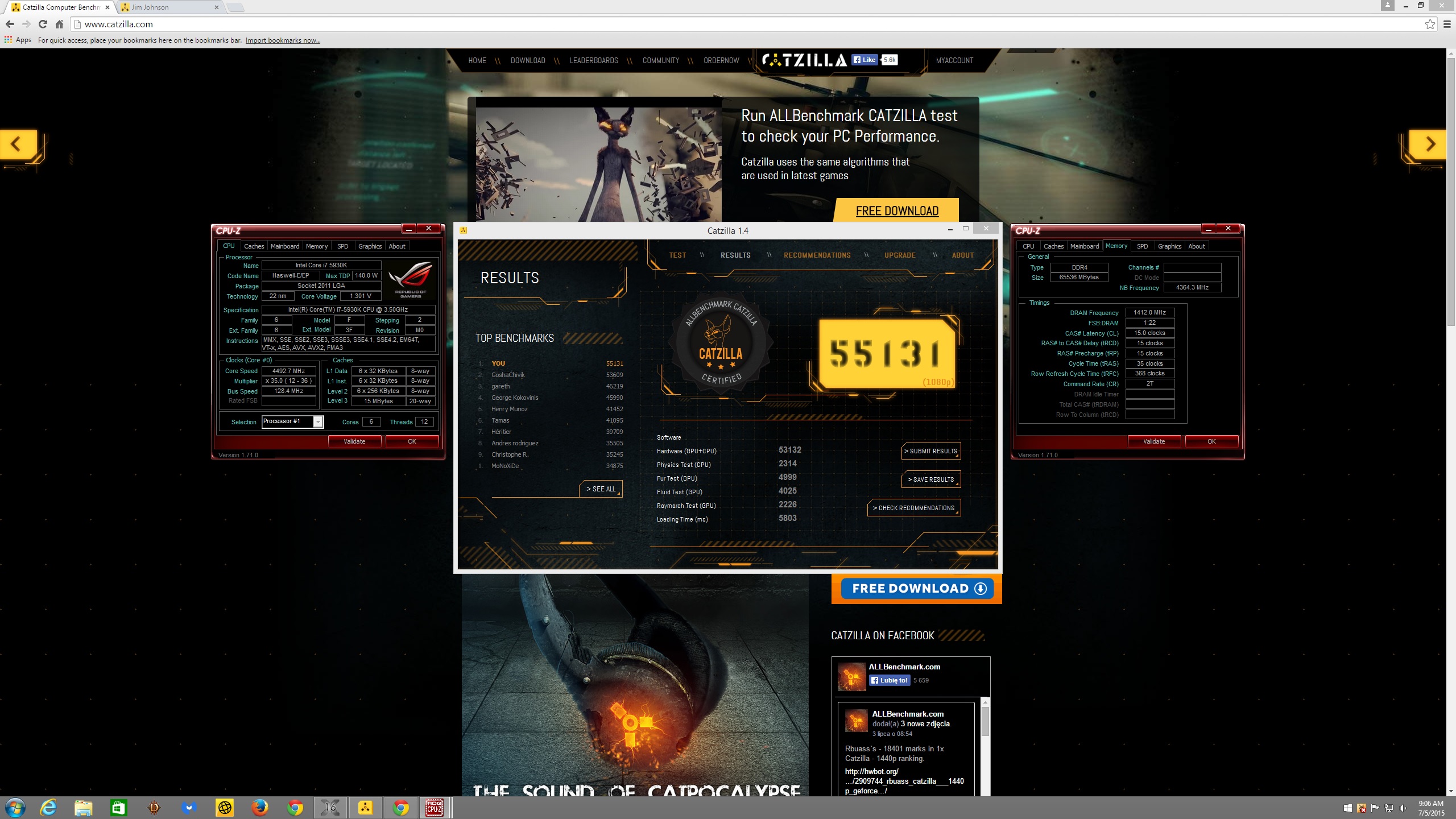Open ABOUT tab in Catzilla app
This screenshot has height=819, width=1456.
point(963,255)
